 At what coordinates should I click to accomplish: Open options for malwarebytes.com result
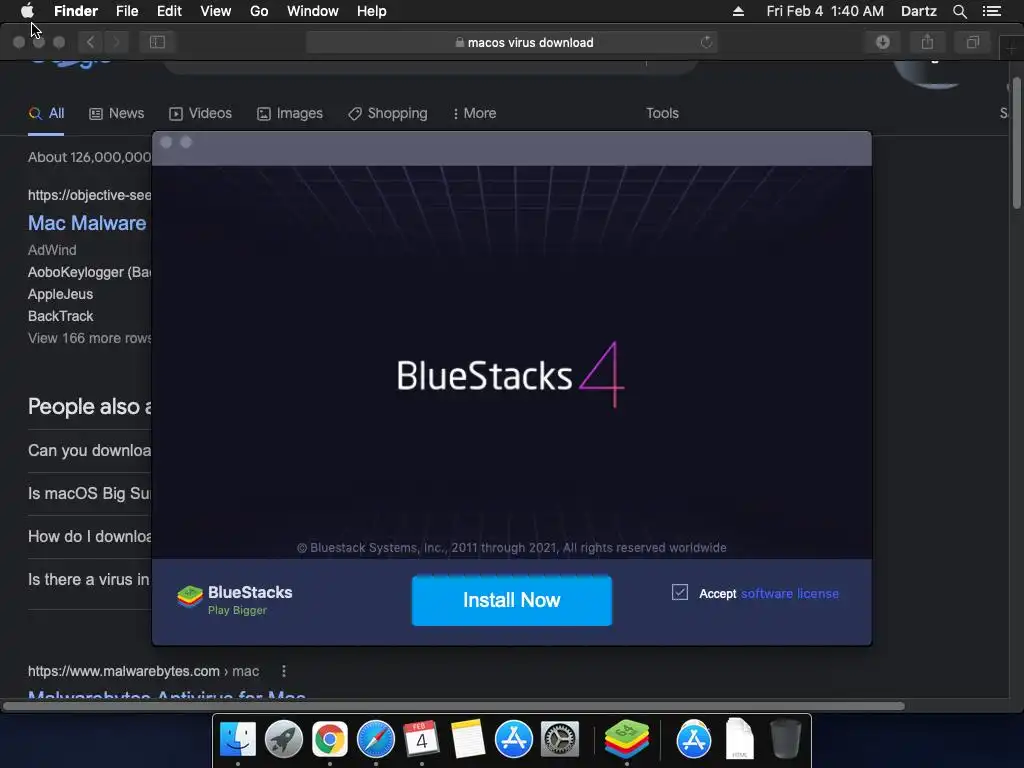[283, 671]
